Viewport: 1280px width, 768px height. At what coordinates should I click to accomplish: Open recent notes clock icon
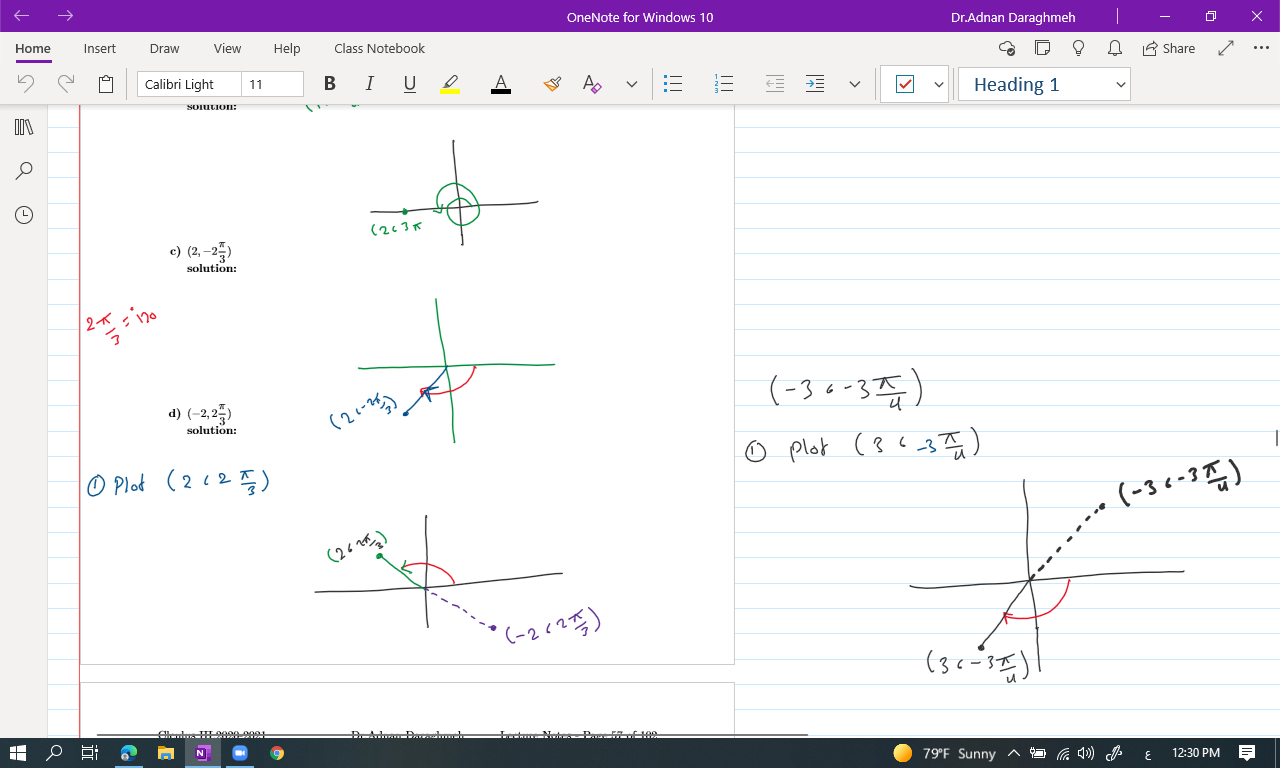click(24, 215)
